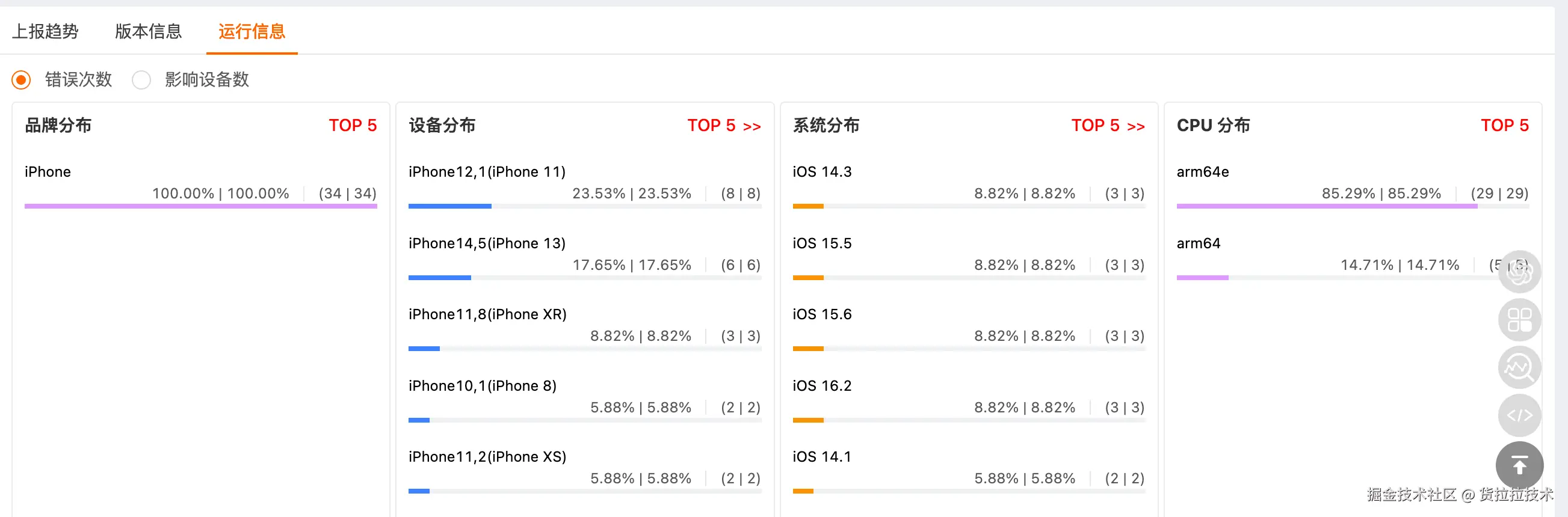Open the code brackets floating button
The width and height of the screenshot is (1568, 517).
(x=1519, y=415)
